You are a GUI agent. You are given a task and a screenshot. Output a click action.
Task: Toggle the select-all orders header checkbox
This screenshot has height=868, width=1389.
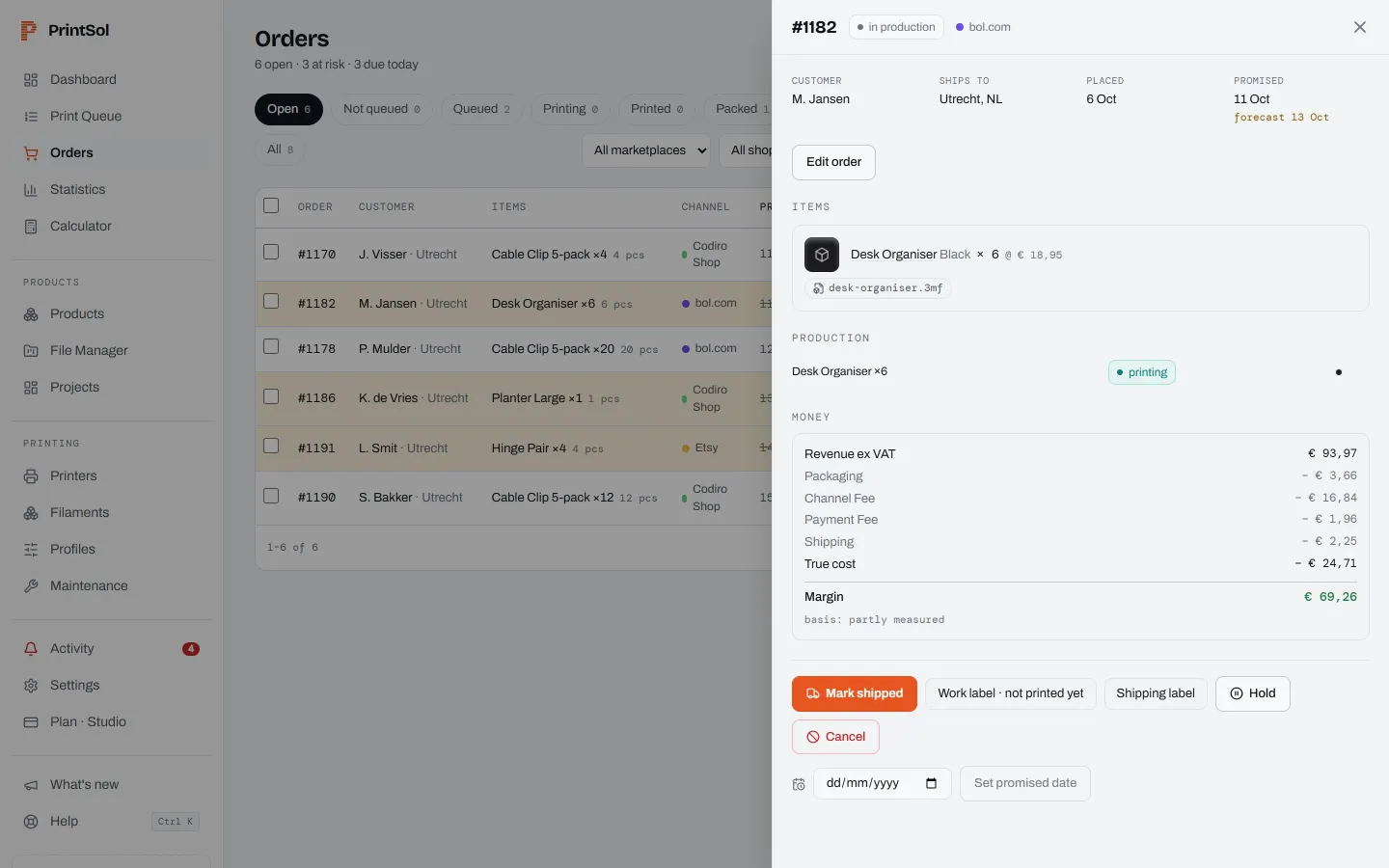pos(271,205)
